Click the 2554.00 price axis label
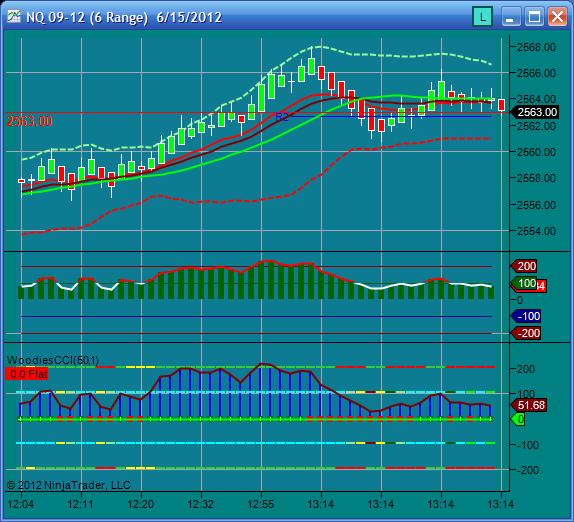 click(536, 231)
